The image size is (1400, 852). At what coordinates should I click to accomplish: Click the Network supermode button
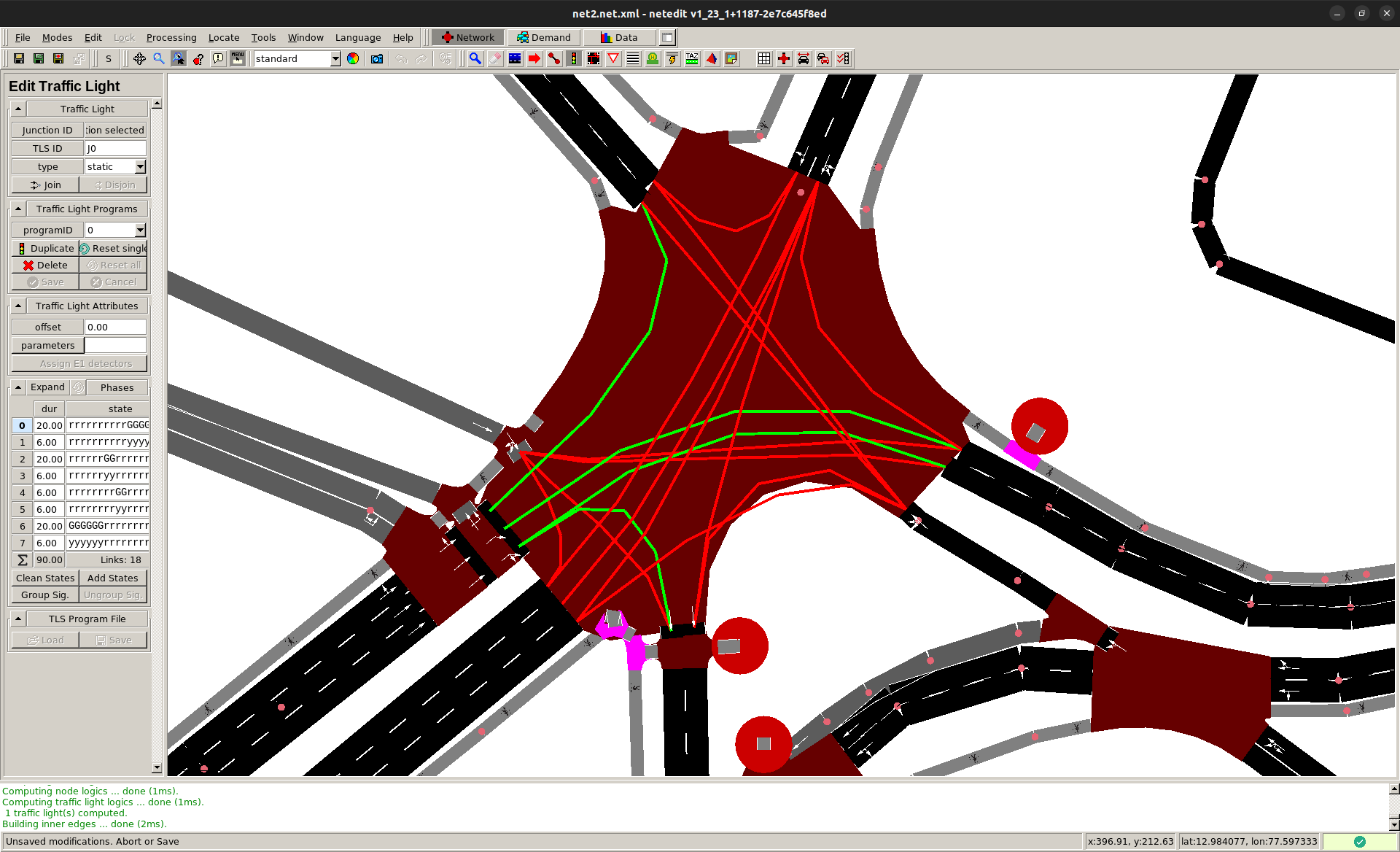click(x=467, y=37)
